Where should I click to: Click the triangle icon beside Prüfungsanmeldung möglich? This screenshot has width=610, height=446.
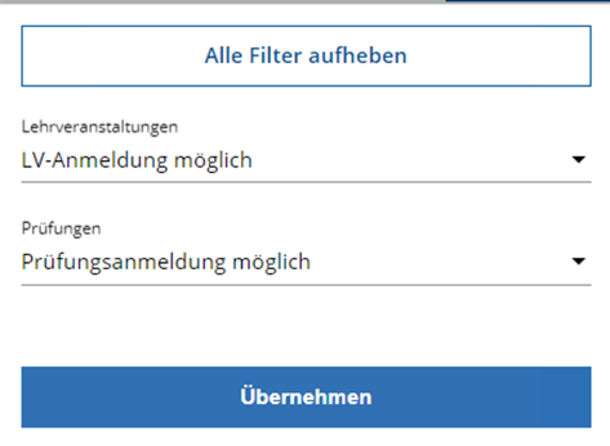pos(578,262)
